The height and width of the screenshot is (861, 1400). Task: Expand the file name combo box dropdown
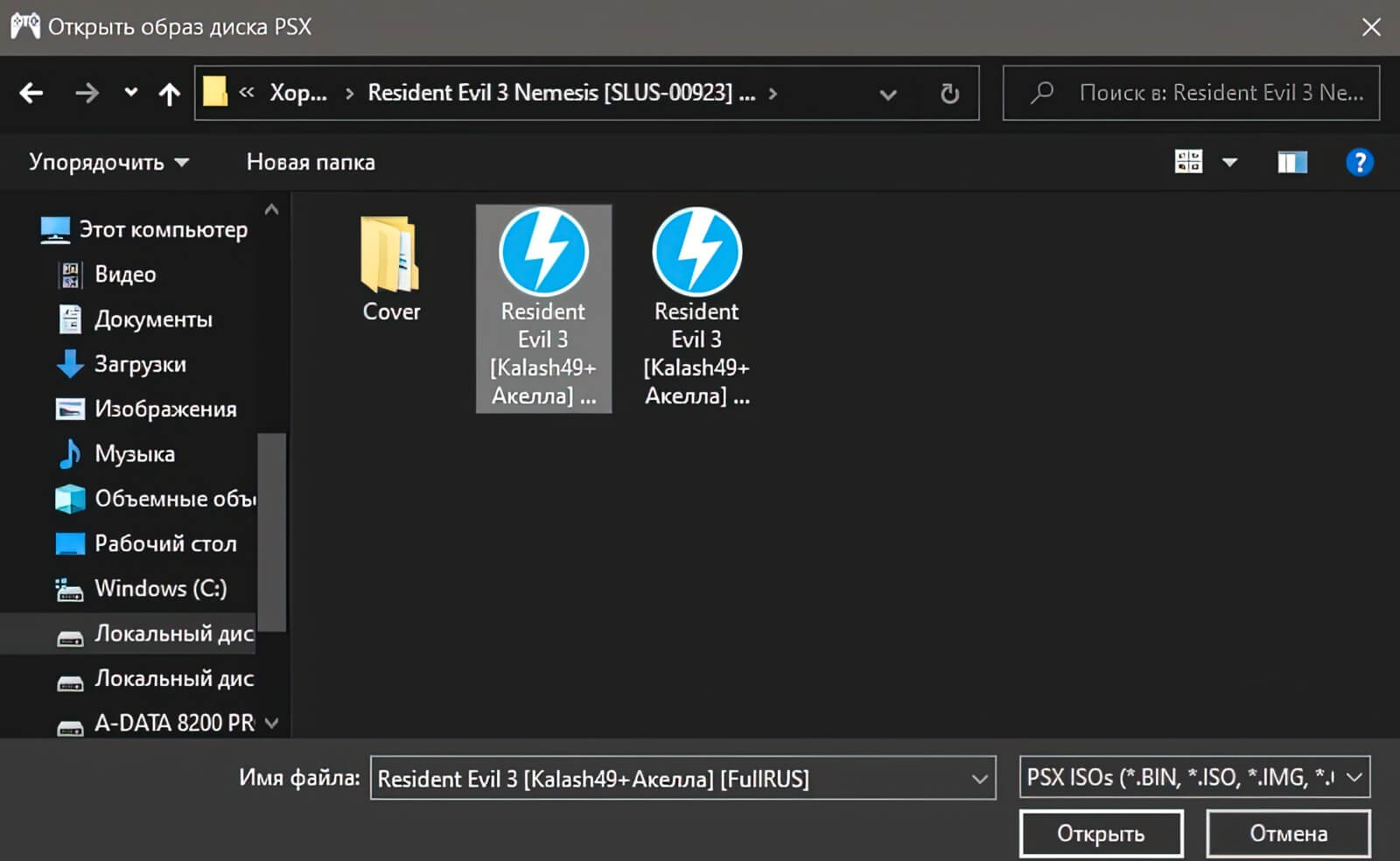pos(980,779)
